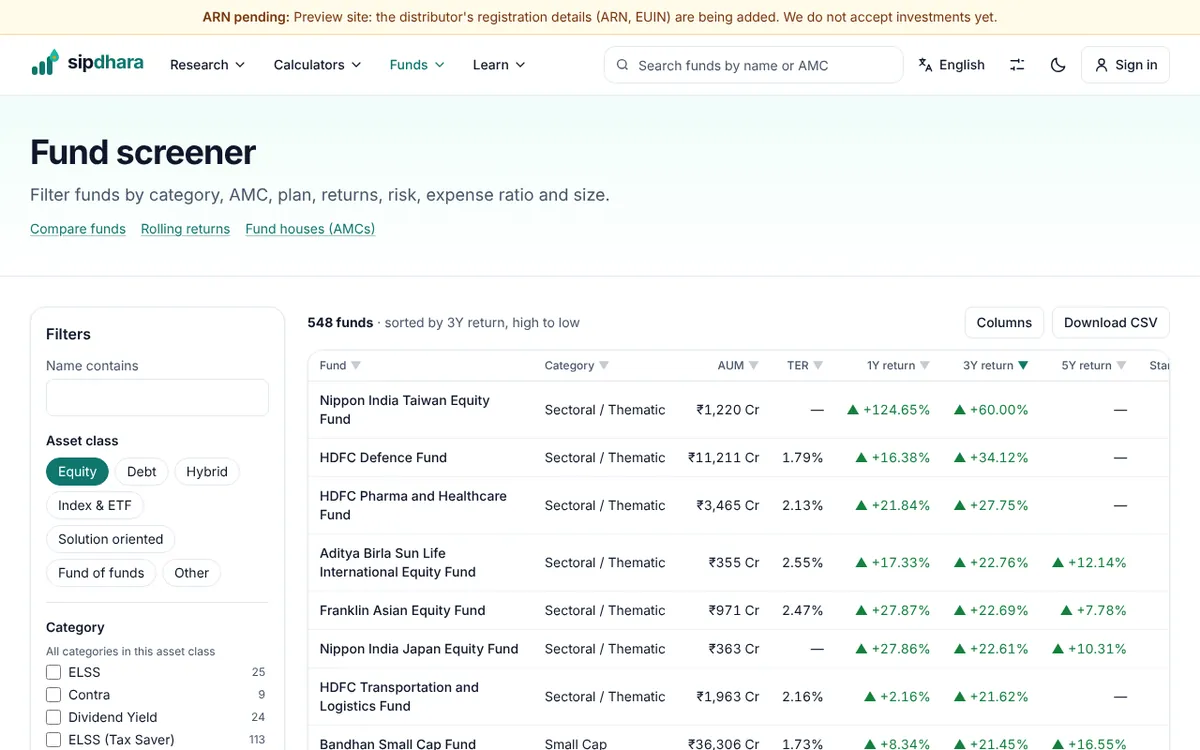Click Category column filter arrow

pos(604,366)
